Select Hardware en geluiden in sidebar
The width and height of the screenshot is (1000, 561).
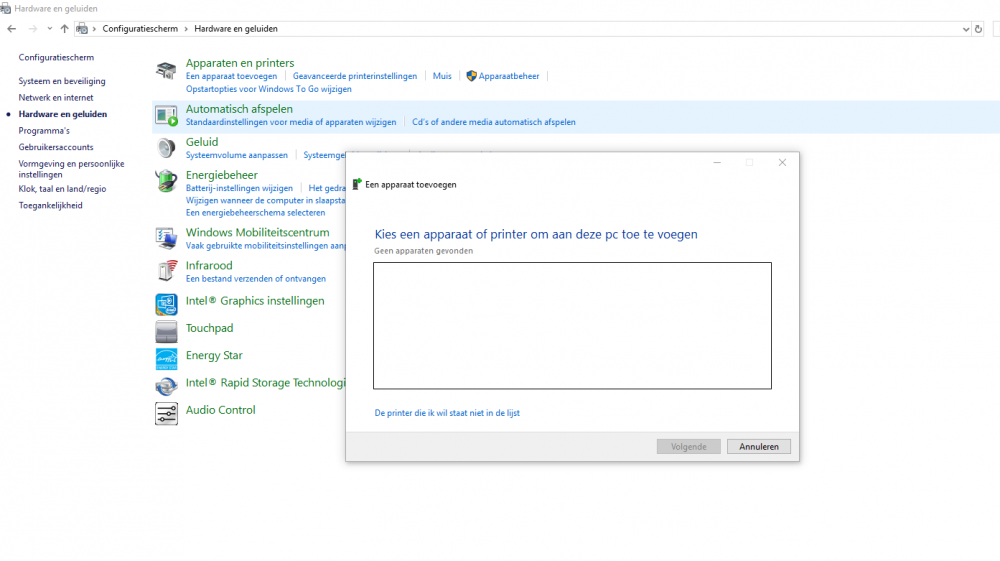click(x=62, y=114)
